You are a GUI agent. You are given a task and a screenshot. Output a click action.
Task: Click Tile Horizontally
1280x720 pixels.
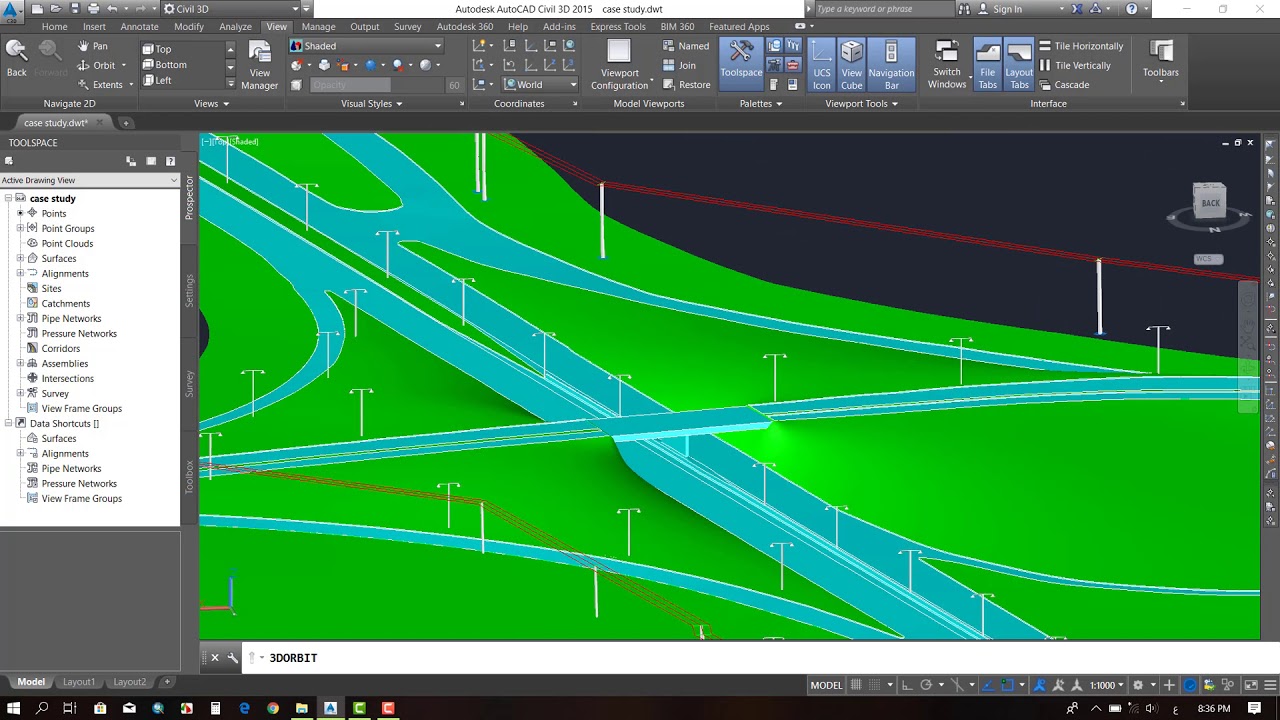pyautogui.click(x=1081, y=46)
